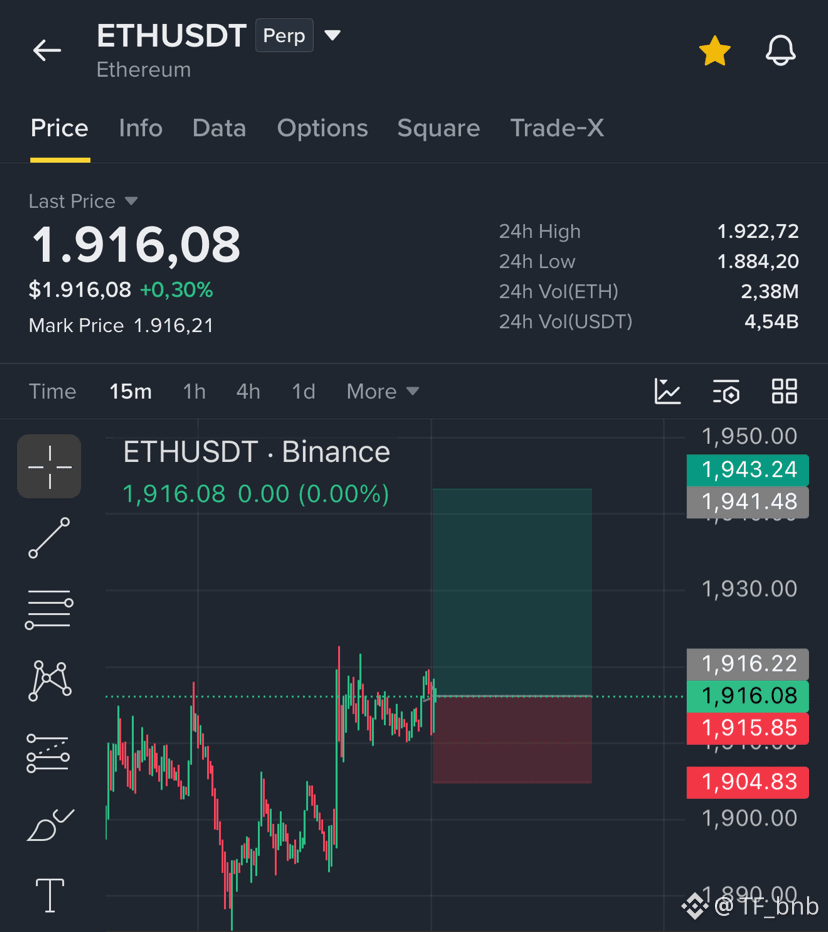Select the 1h interval
828x932 pixels.
click(x=194, y=392)
